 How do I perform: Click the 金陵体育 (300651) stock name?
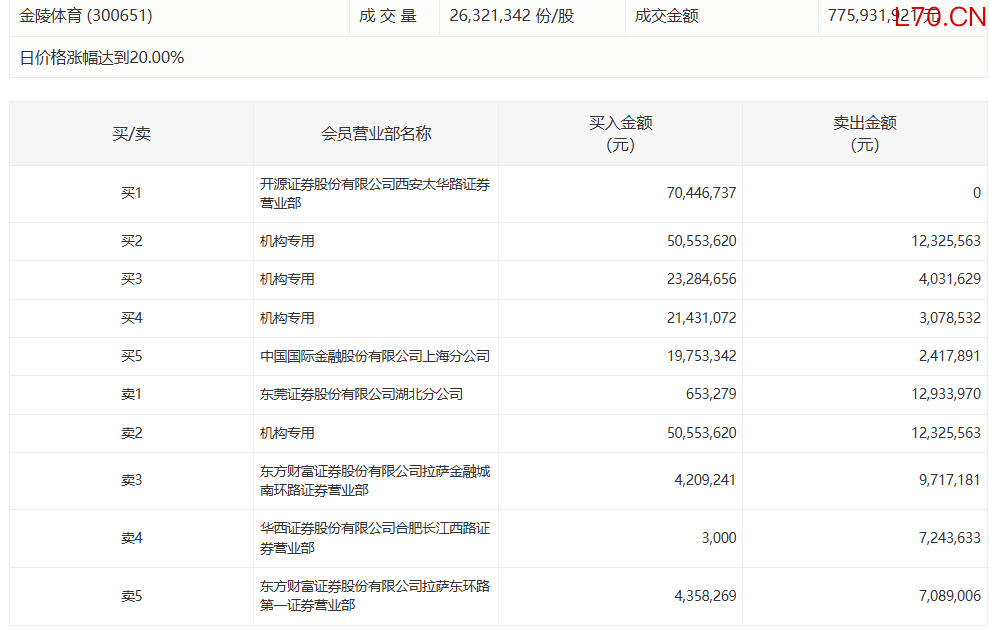click(x=86, y=16)
